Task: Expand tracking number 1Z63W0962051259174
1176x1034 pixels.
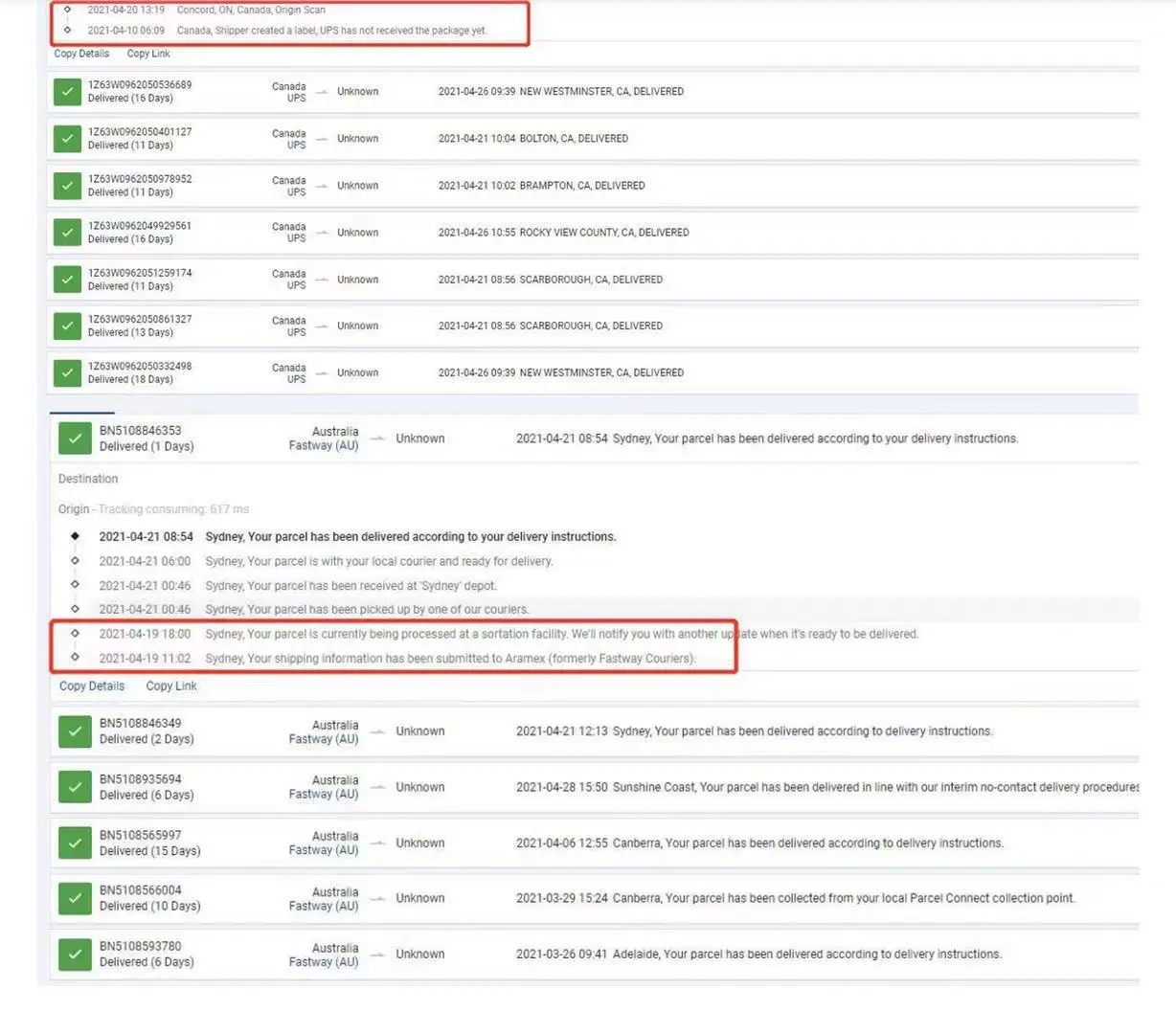Action: (140, 272)
